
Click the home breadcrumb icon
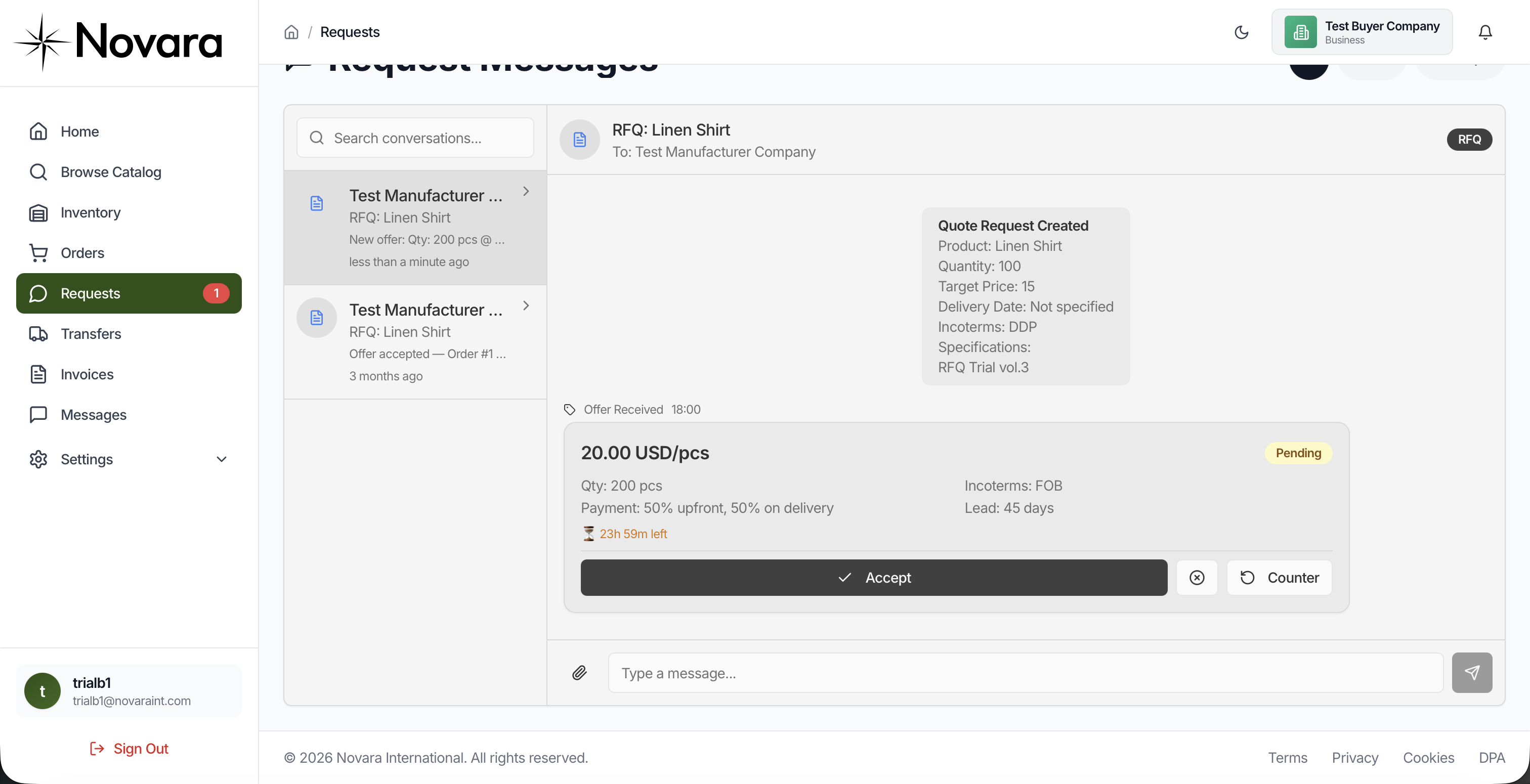coord(291,32)
